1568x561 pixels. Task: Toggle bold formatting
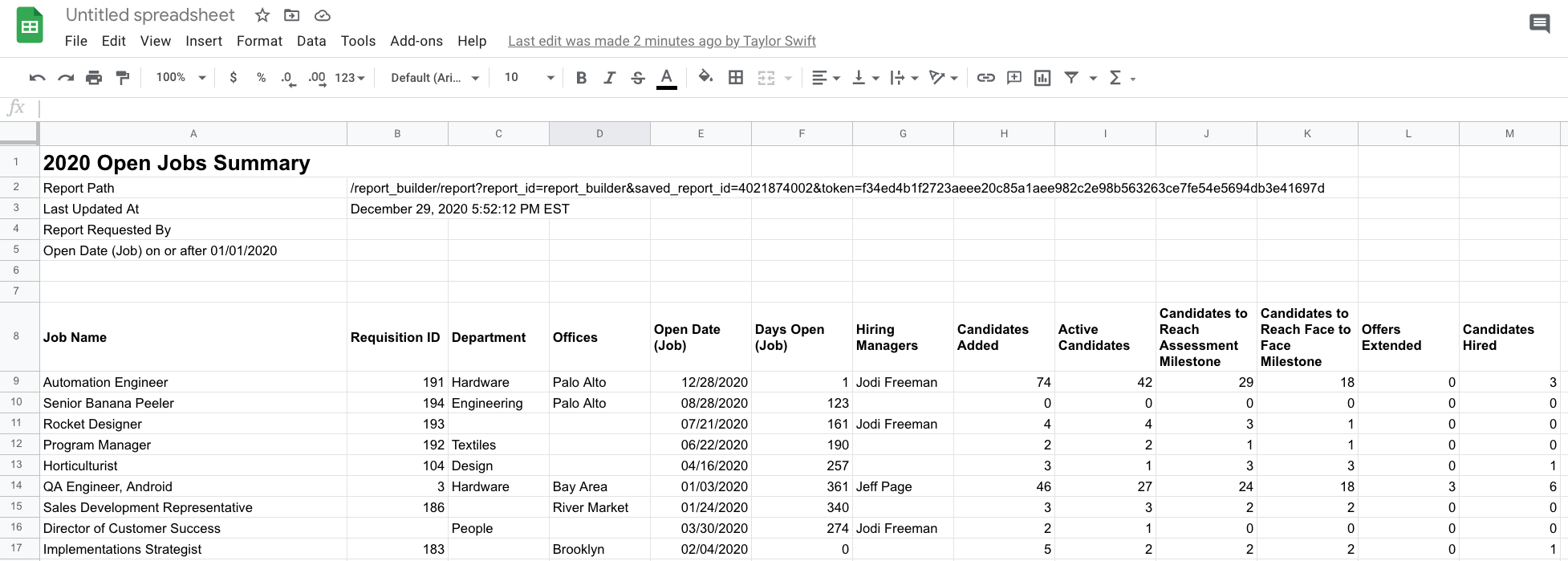(x=581, y=78)
